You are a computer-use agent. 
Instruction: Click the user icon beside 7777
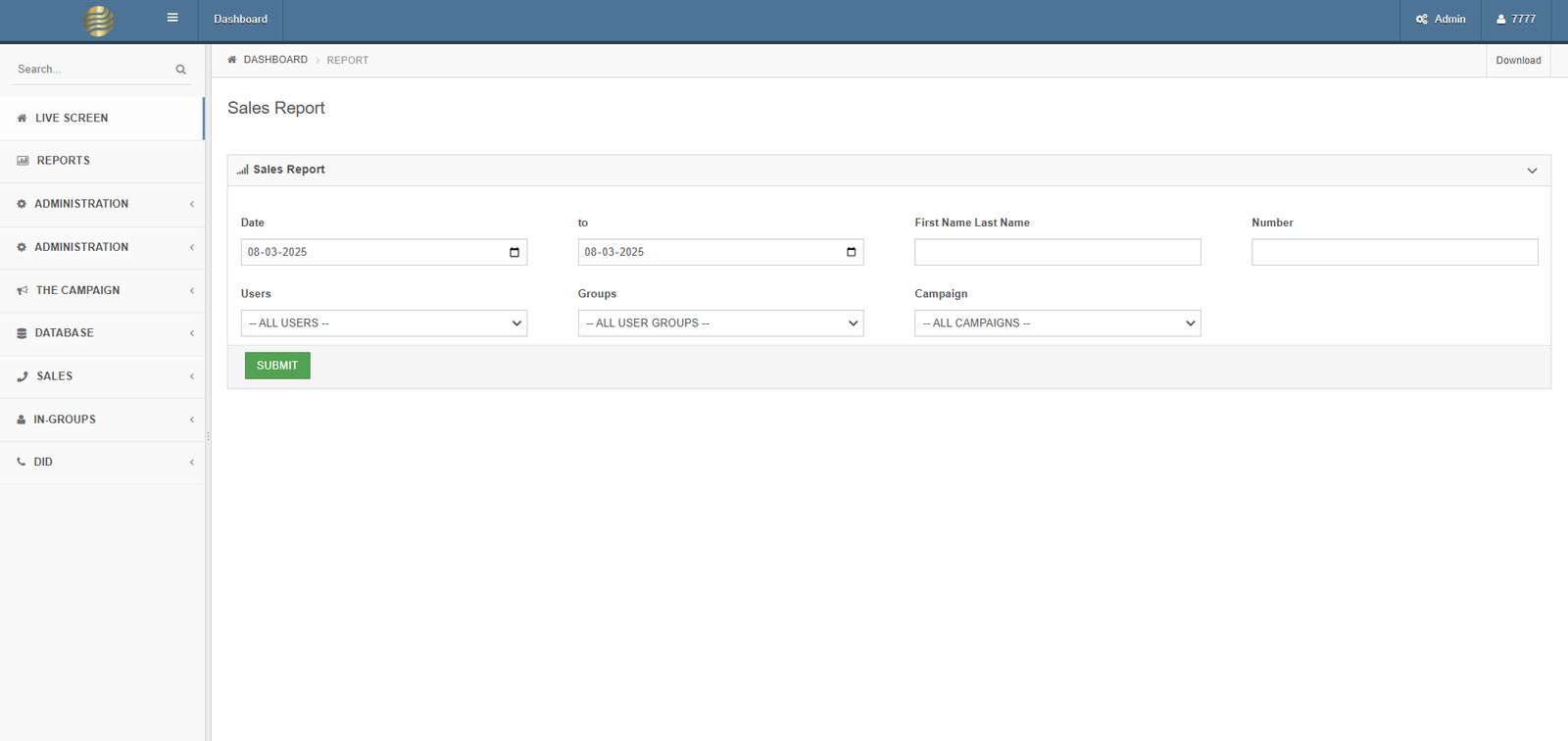[1500, 20]
